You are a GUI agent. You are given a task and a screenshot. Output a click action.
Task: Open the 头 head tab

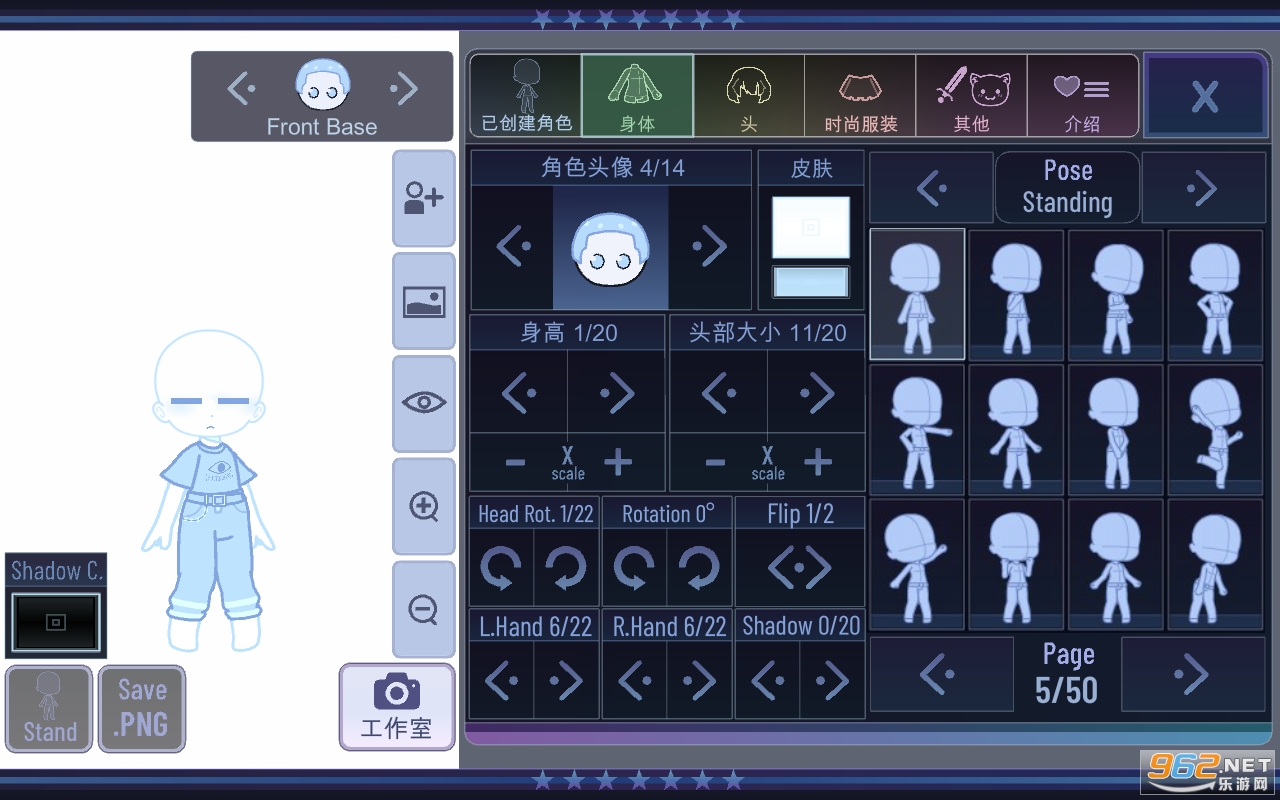[748, 96]
